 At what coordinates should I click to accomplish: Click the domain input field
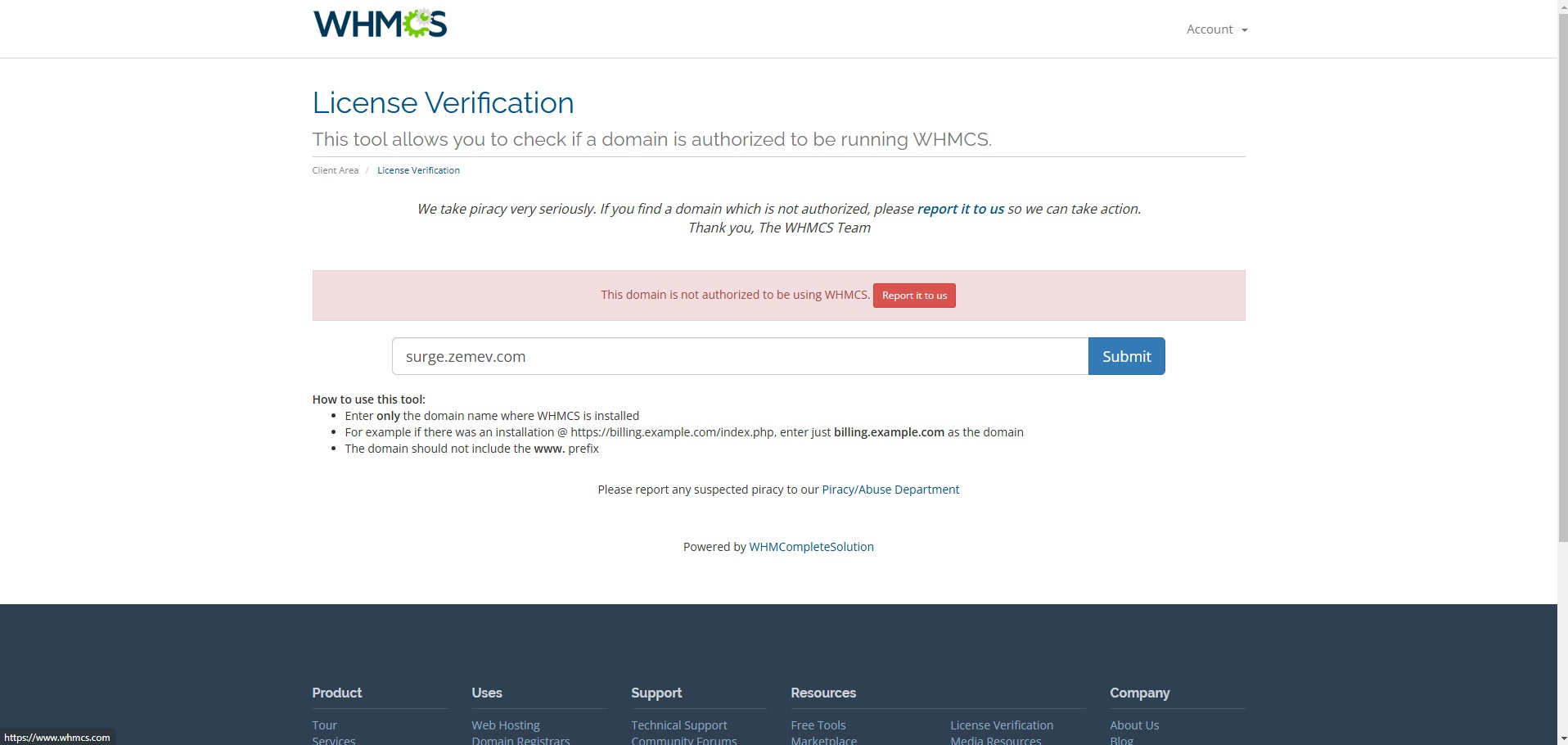[740, 356]
